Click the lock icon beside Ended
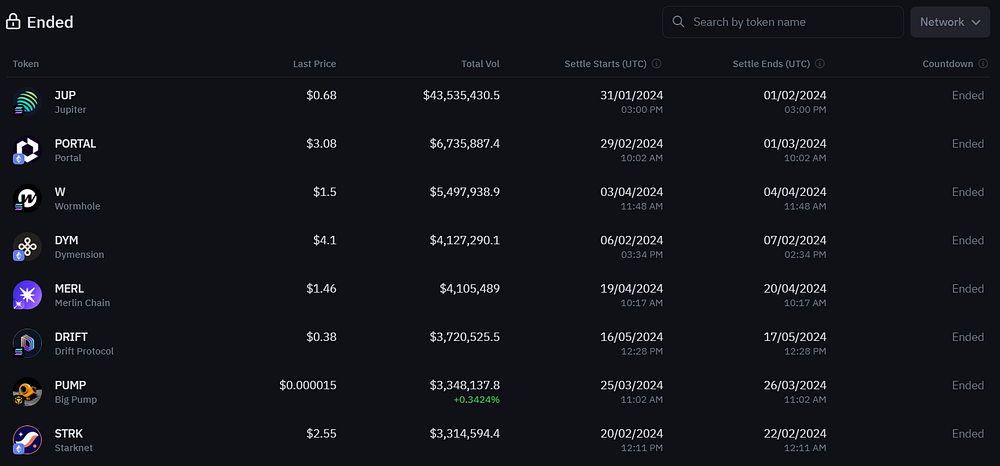Image resolution: width=1000 pixels, height=466 pixels. pos(13,22)
